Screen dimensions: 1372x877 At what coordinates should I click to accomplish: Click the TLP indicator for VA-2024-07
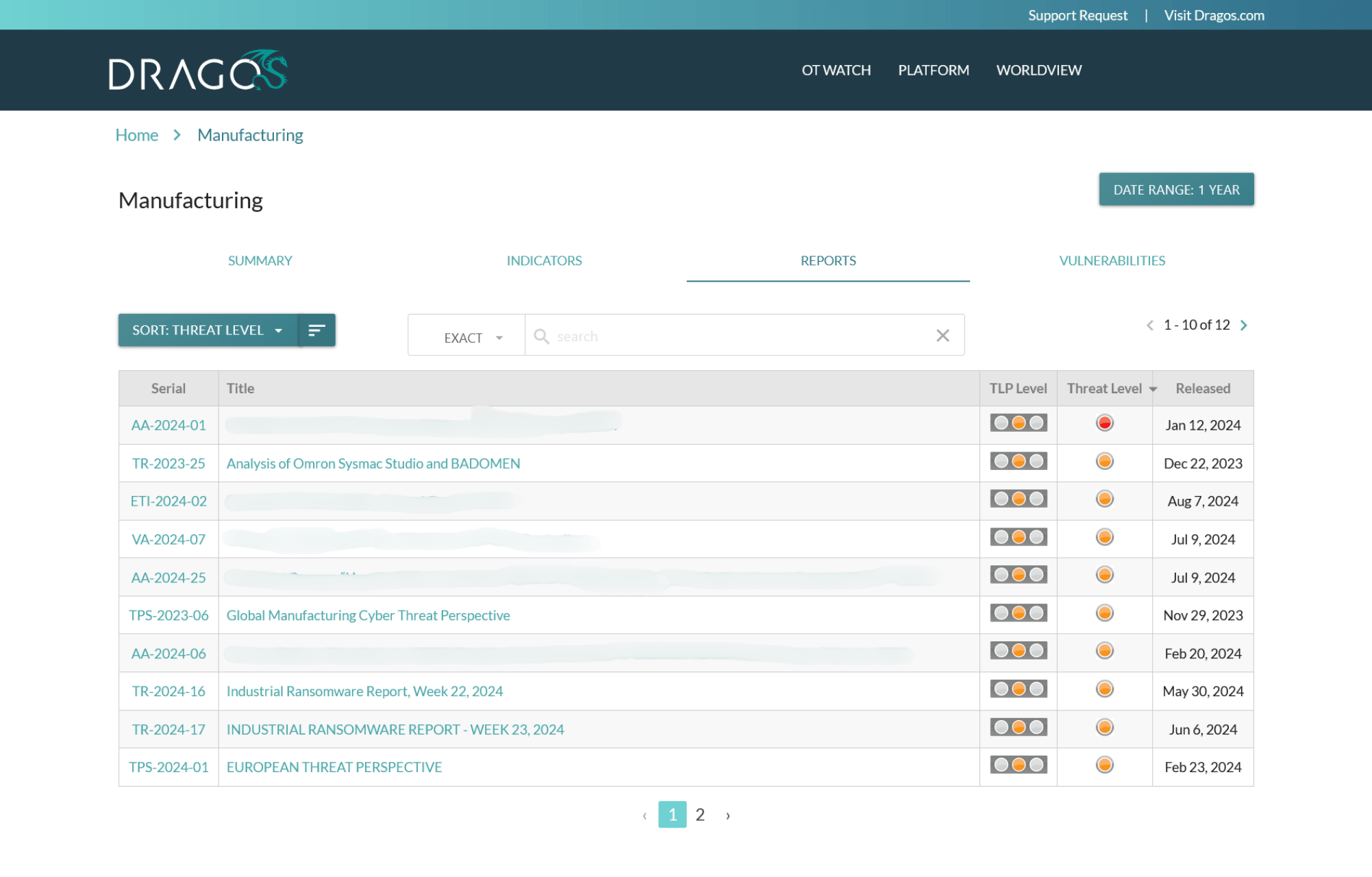click(1019, 537)
